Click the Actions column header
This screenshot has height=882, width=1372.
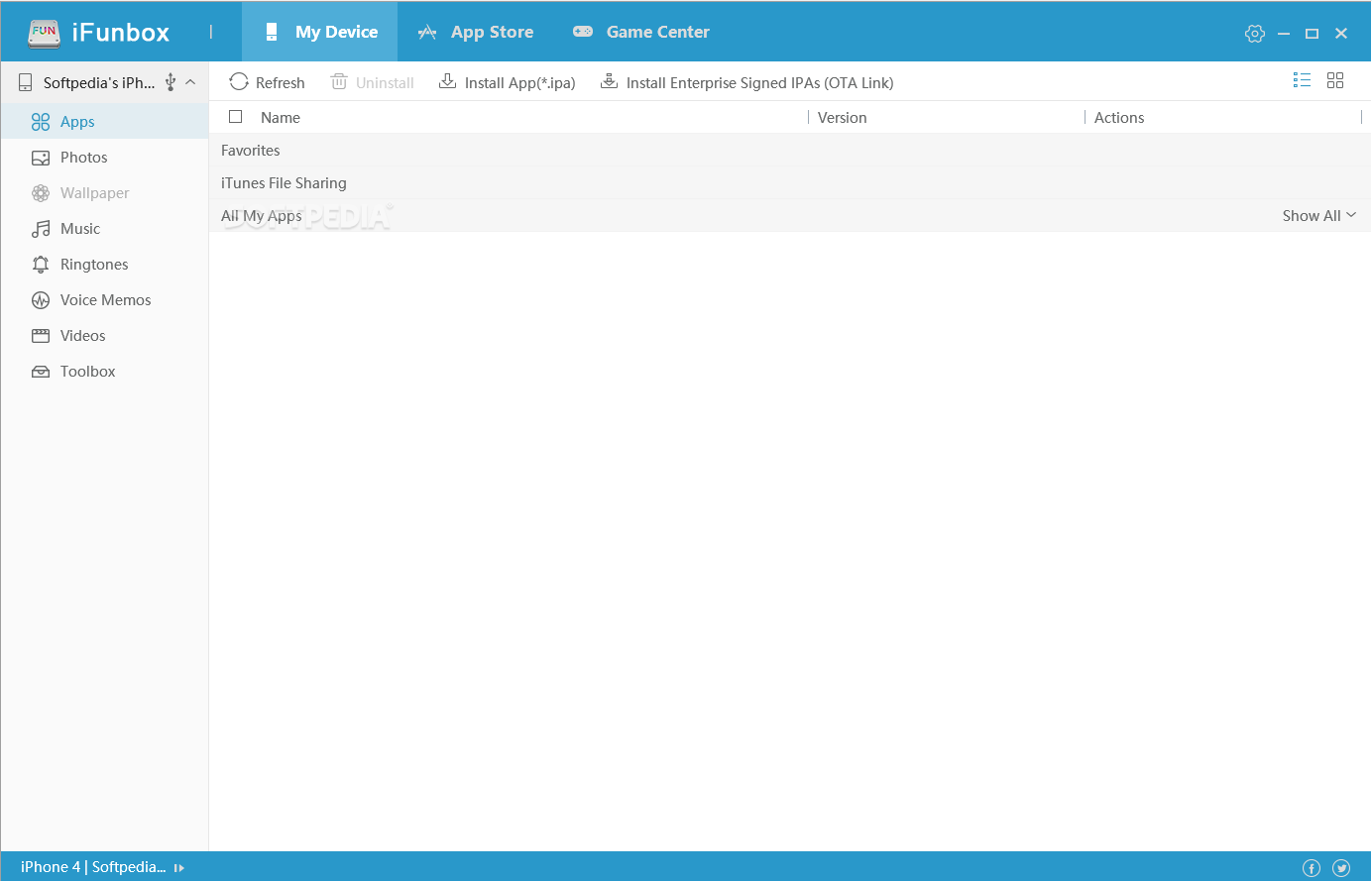pos(1119,117)
